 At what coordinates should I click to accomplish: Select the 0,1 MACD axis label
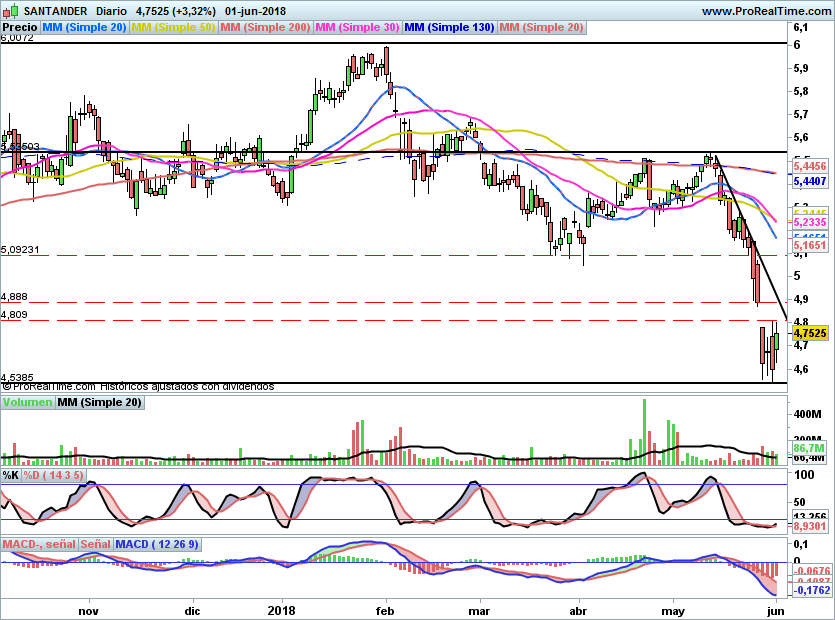800,544
